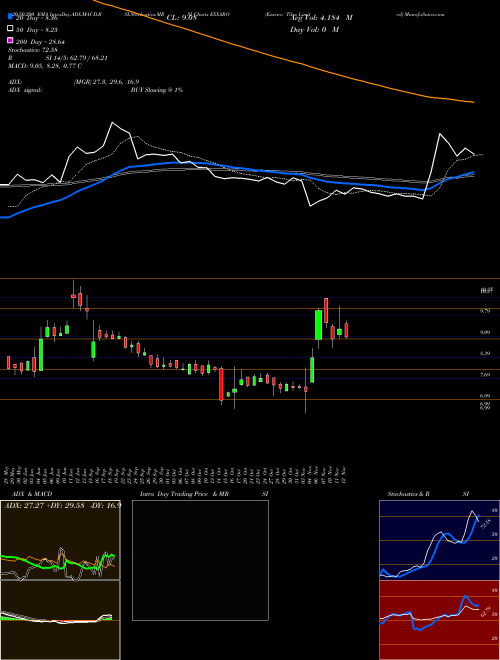Image resolution: width=500 pixels, height=660 pixels.
Task: Click the tall green candlestick near chart right
Action: click(x=319, y=325)
